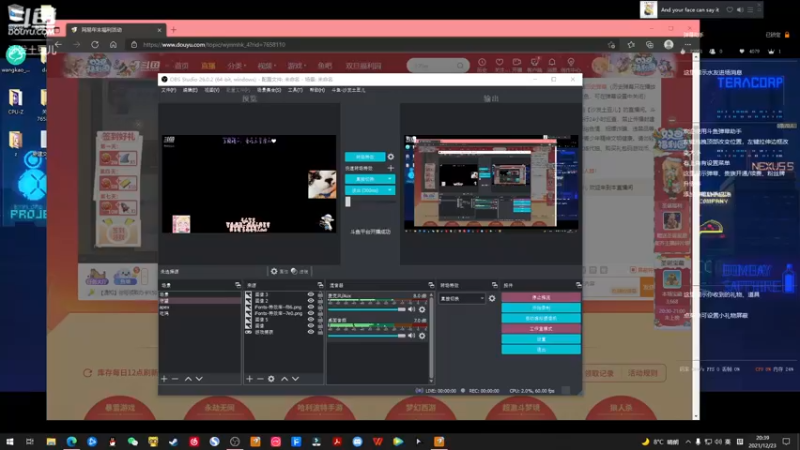
Task: Click the transition T-bar slider handle
Action: pos(348,202)
